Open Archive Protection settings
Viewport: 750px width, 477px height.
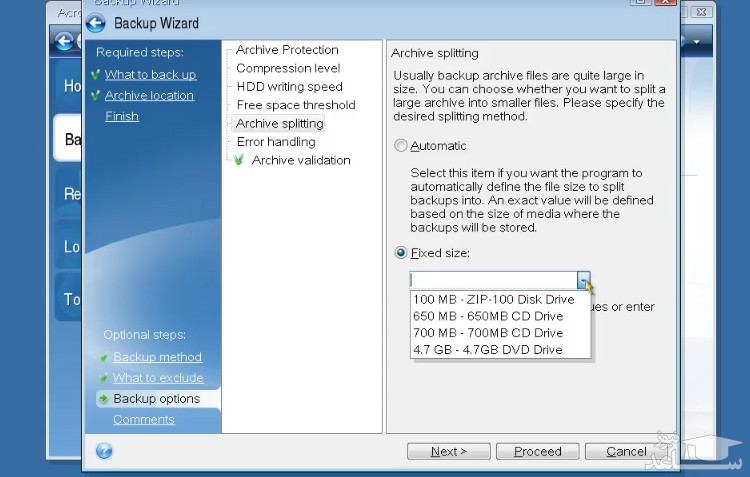pos(287,50)
